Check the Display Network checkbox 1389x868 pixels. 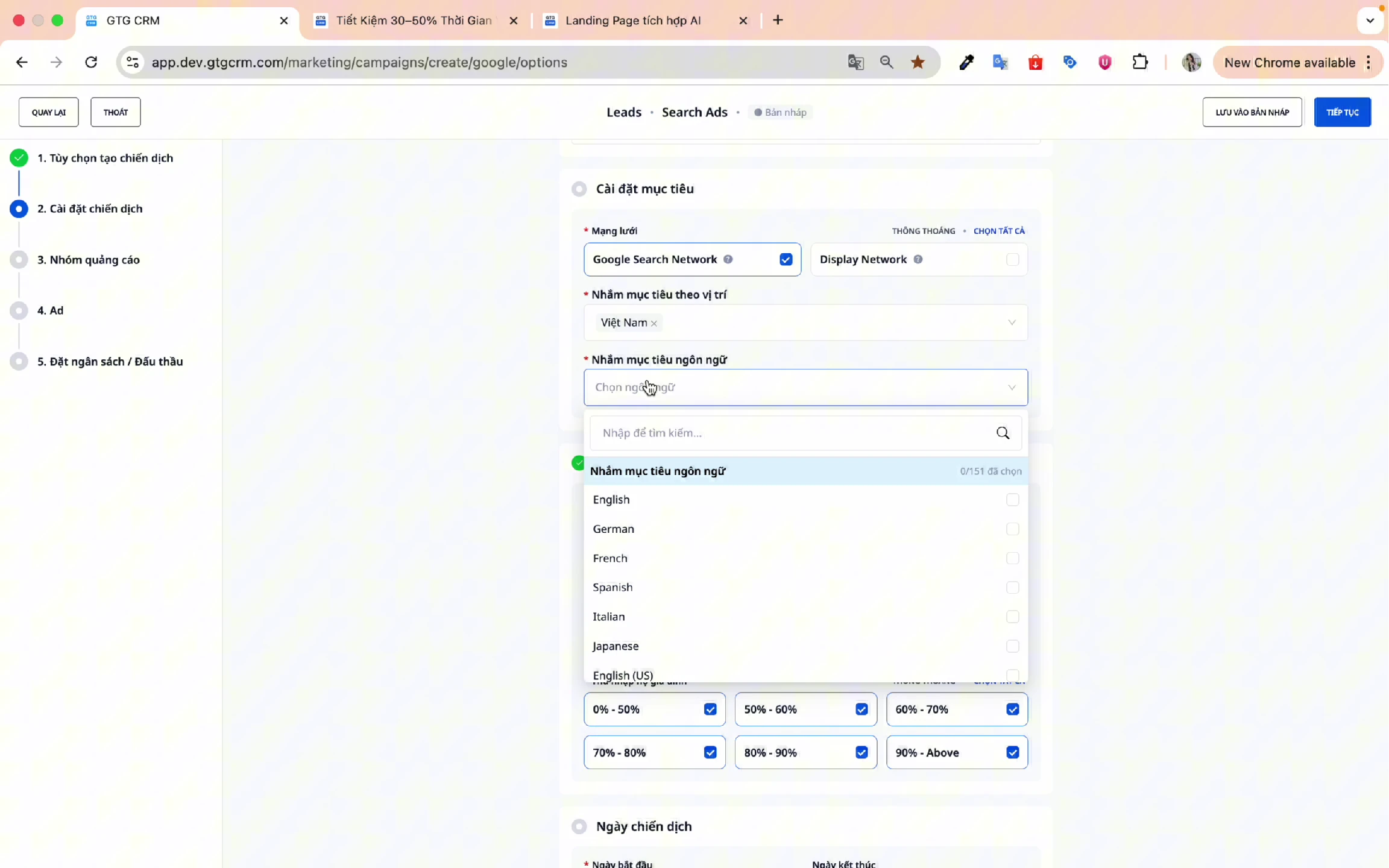click(x=1012, y=259)
